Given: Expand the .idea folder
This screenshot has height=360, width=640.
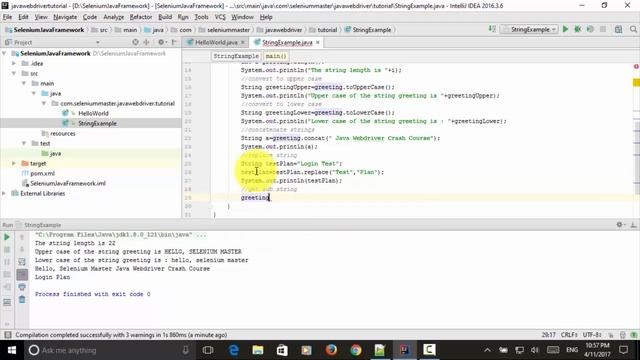Looking at the screenshot, I should pyautogui.click(x=14, y=64).
